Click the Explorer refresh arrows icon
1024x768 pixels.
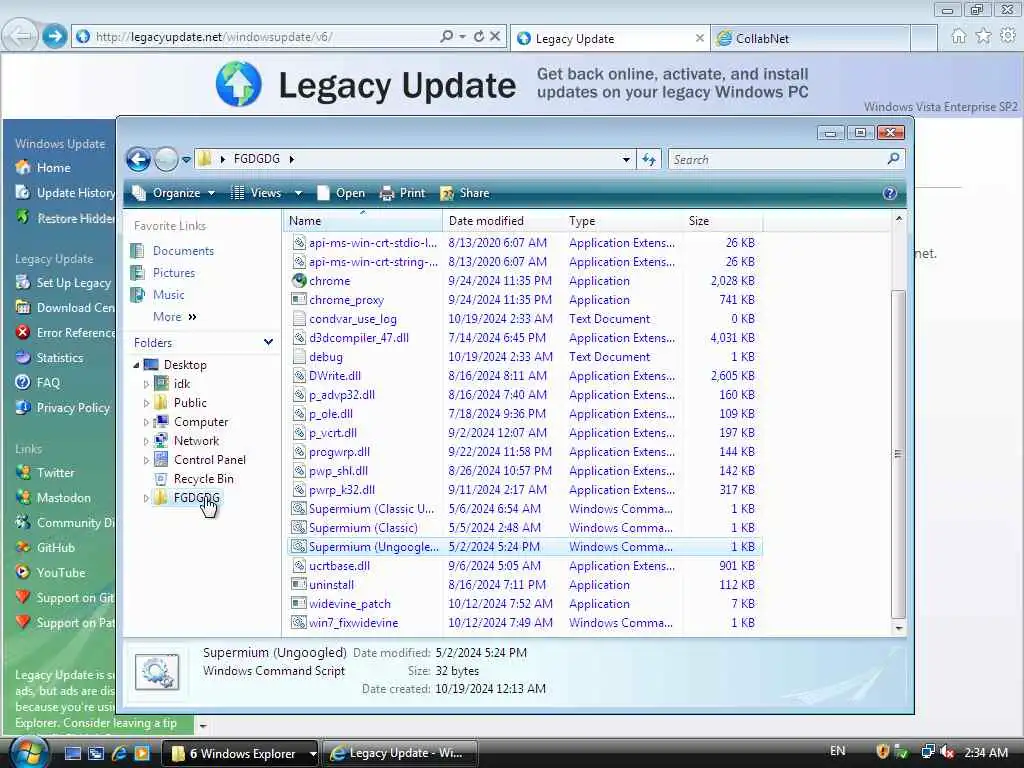pos(648,159)
